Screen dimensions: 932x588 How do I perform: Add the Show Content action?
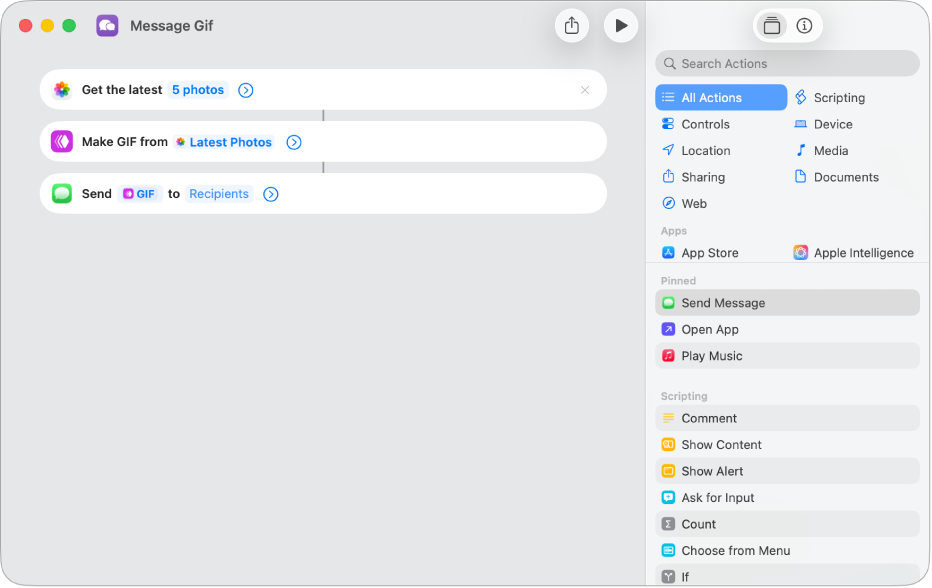click(x=787, y=445)
